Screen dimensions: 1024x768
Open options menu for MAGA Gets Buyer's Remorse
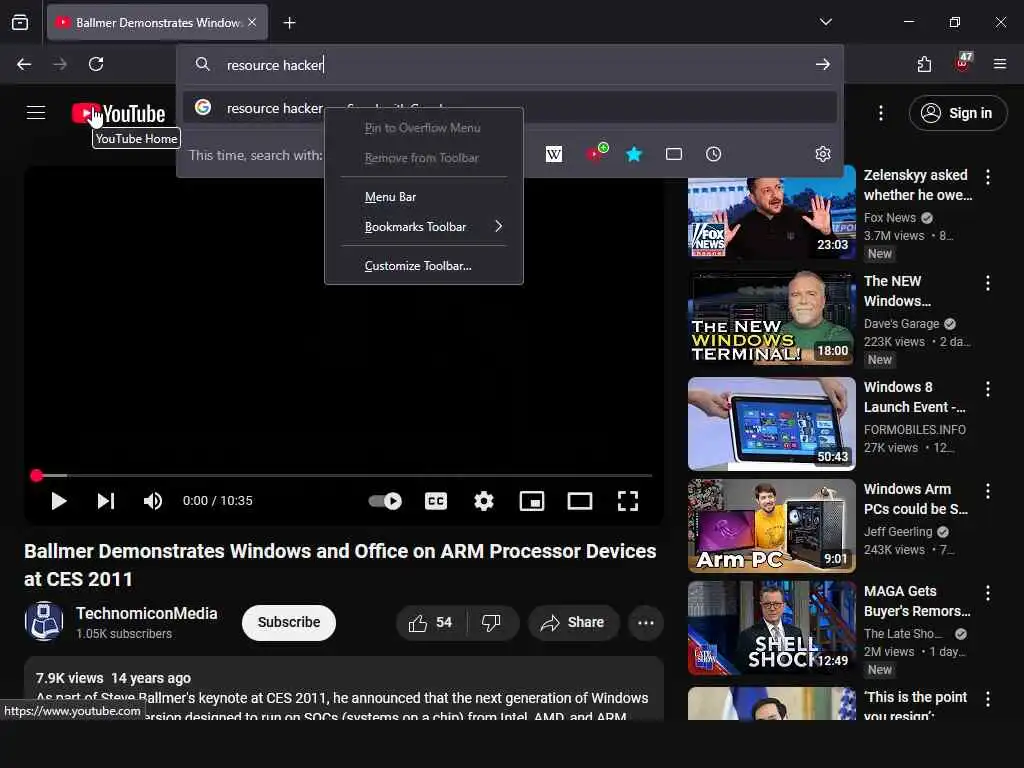(987, 593)
